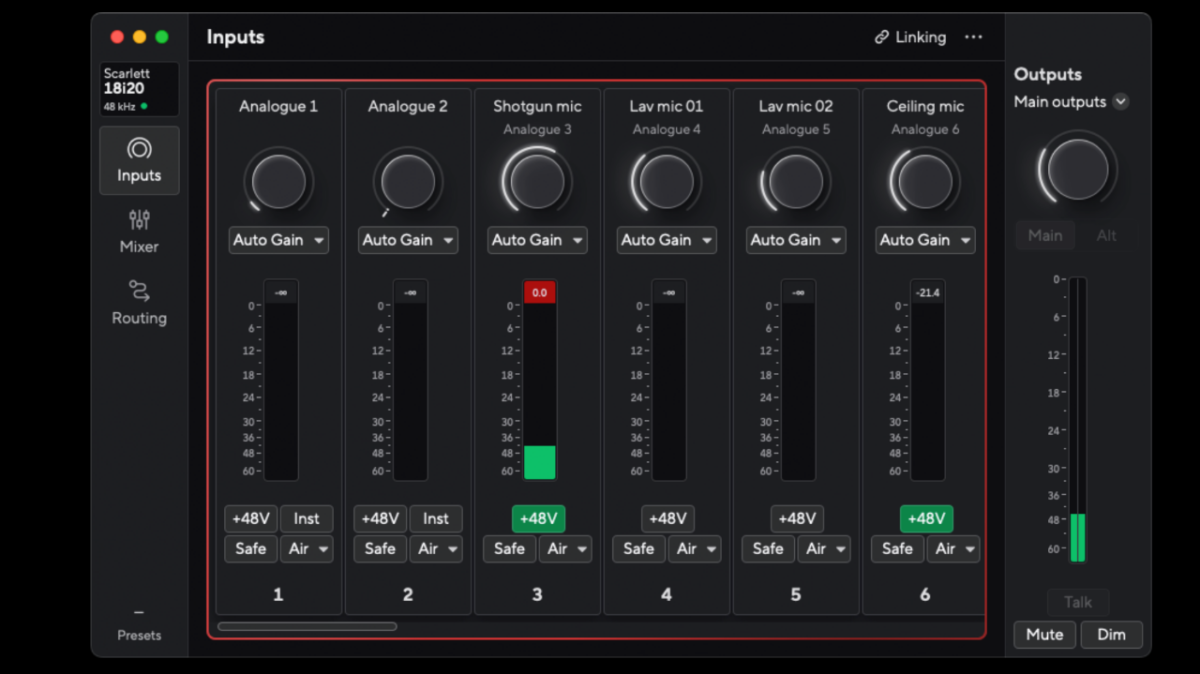This screenshot has width=1200, height=674.
Task: Select the Scarlett 18i20 device box
Action: 139,89
